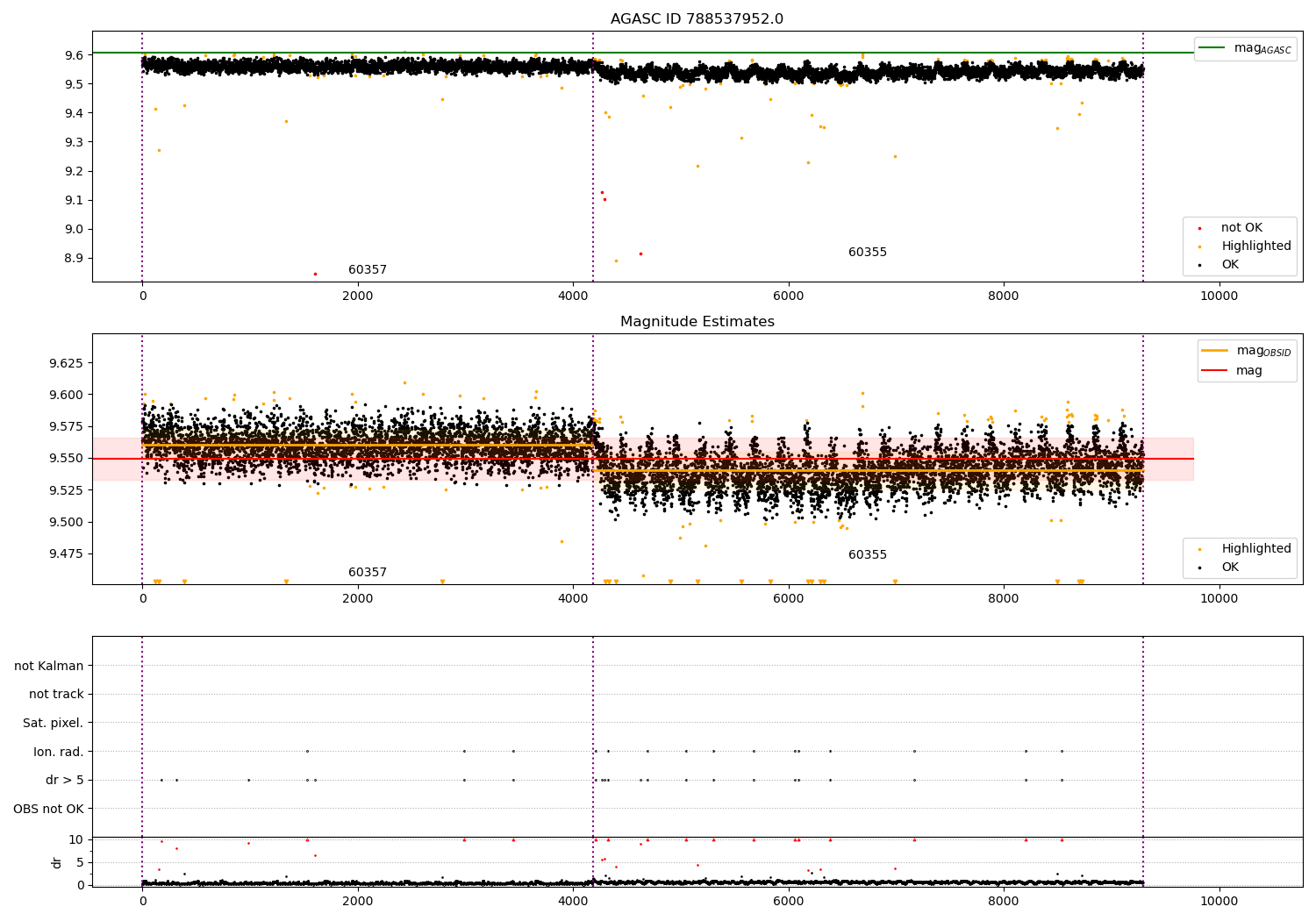Click the red not-OK point near magnitude 8.85
Image resolution: width=1316 pixels, height=921 pixels.
[x=316, y=274]
